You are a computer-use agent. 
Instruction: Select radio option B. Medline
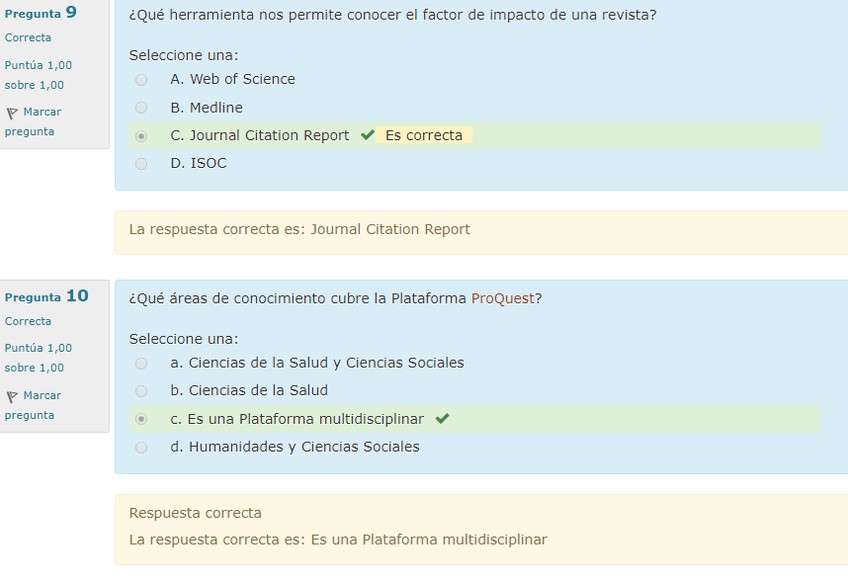(141, 108)
